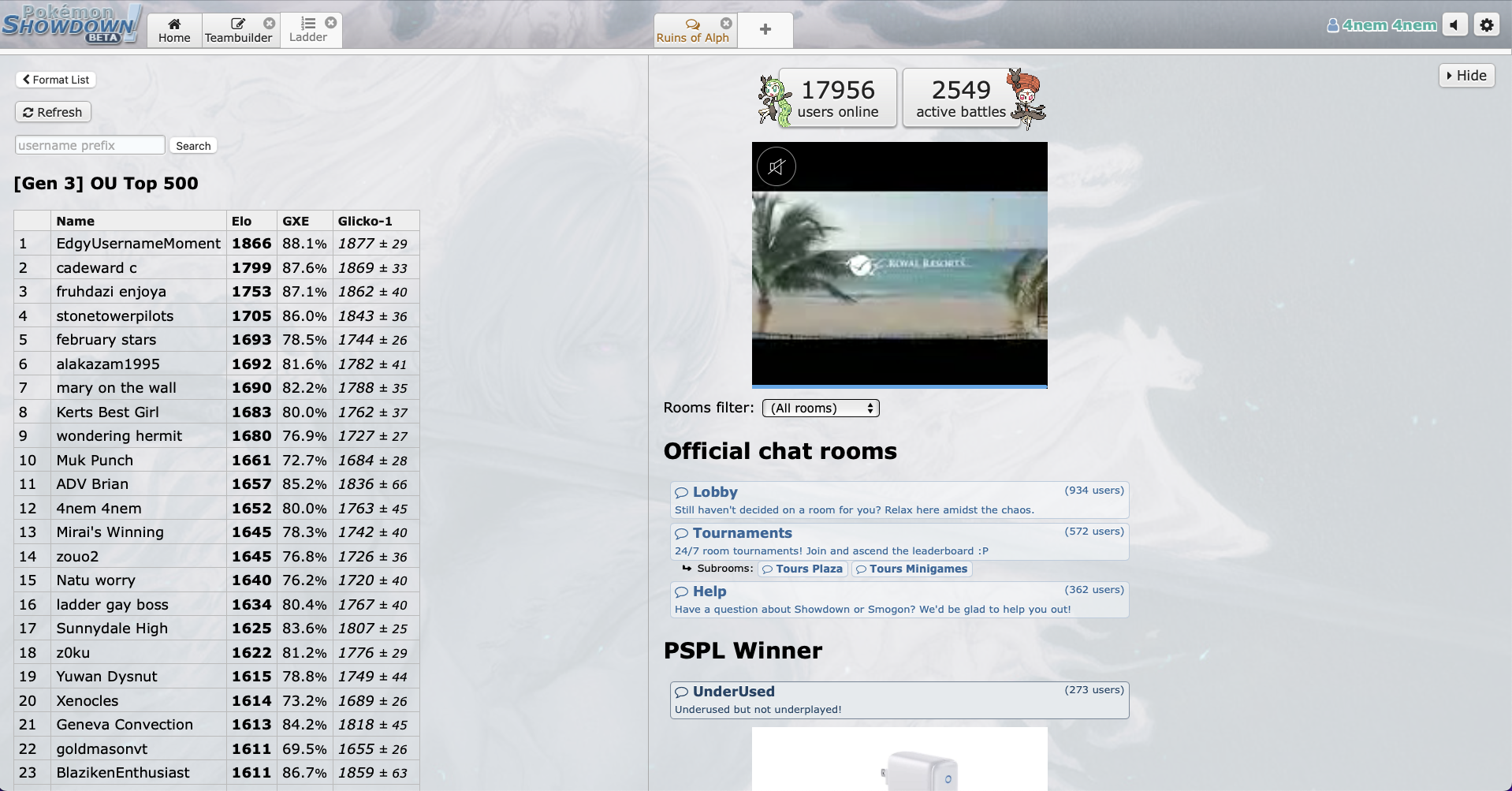Go back to Format List
Image resolution: width=1512 pixels, height=791 pixels.
[56, 80]
